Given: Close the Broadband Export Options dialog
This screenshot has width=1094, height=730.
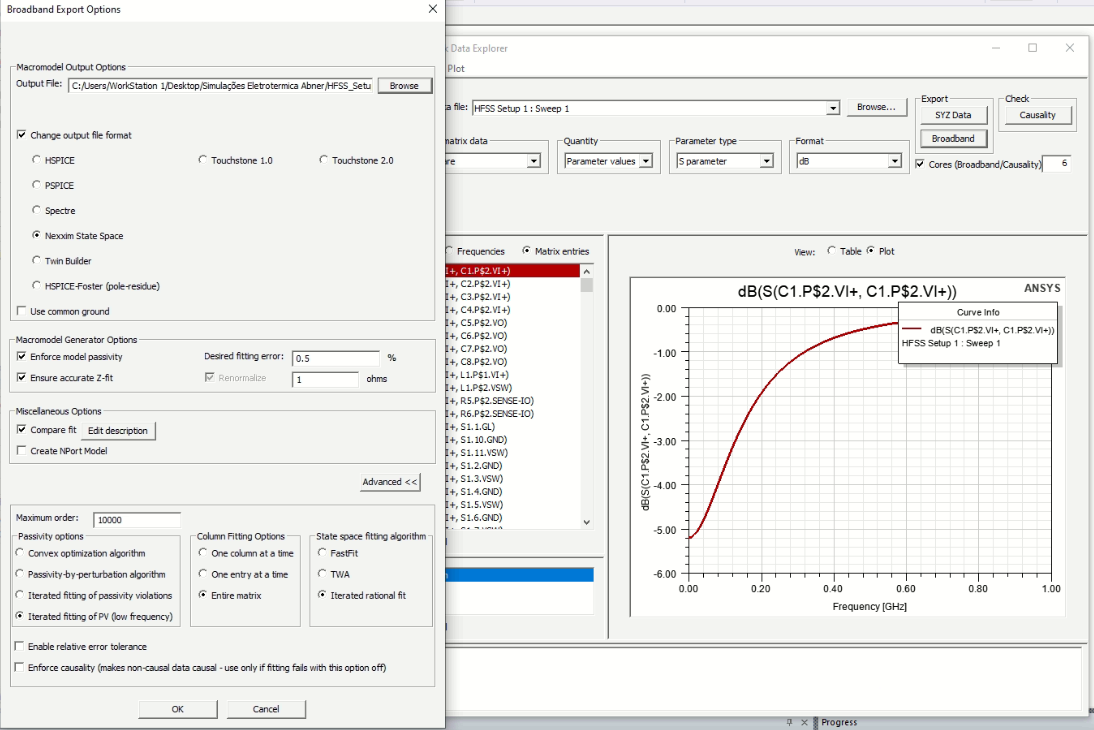Looking at the screenshot, I should 432,9.
